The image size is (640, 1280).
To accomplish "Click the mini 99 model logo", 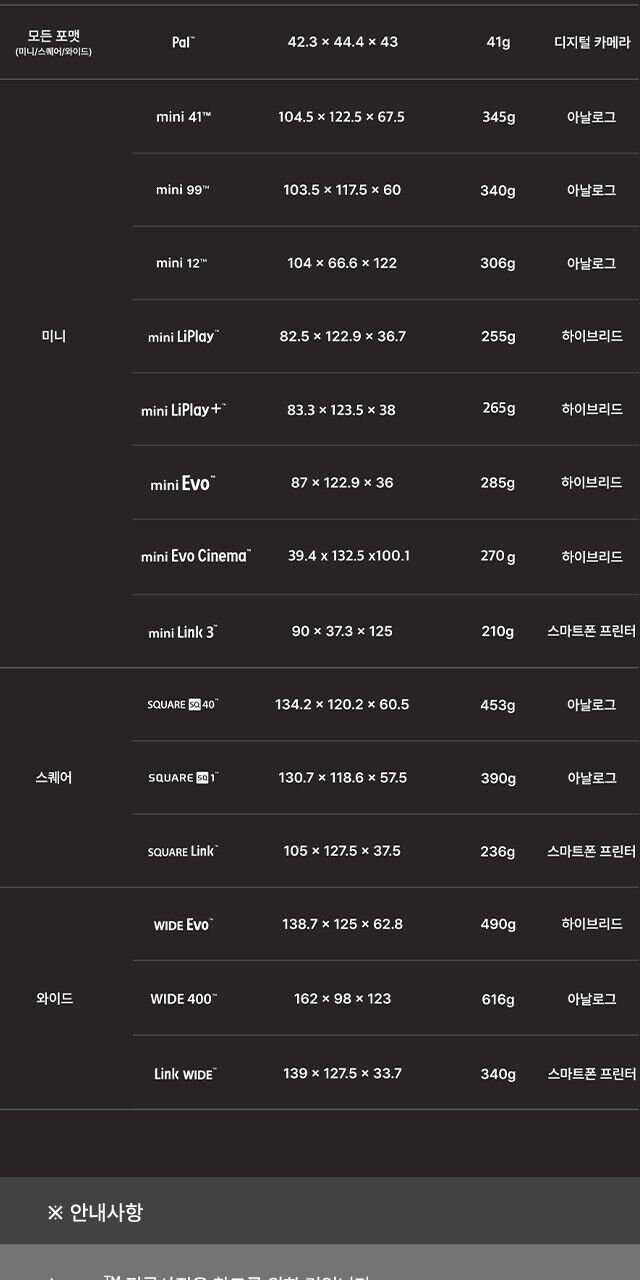I will (182, 190).
